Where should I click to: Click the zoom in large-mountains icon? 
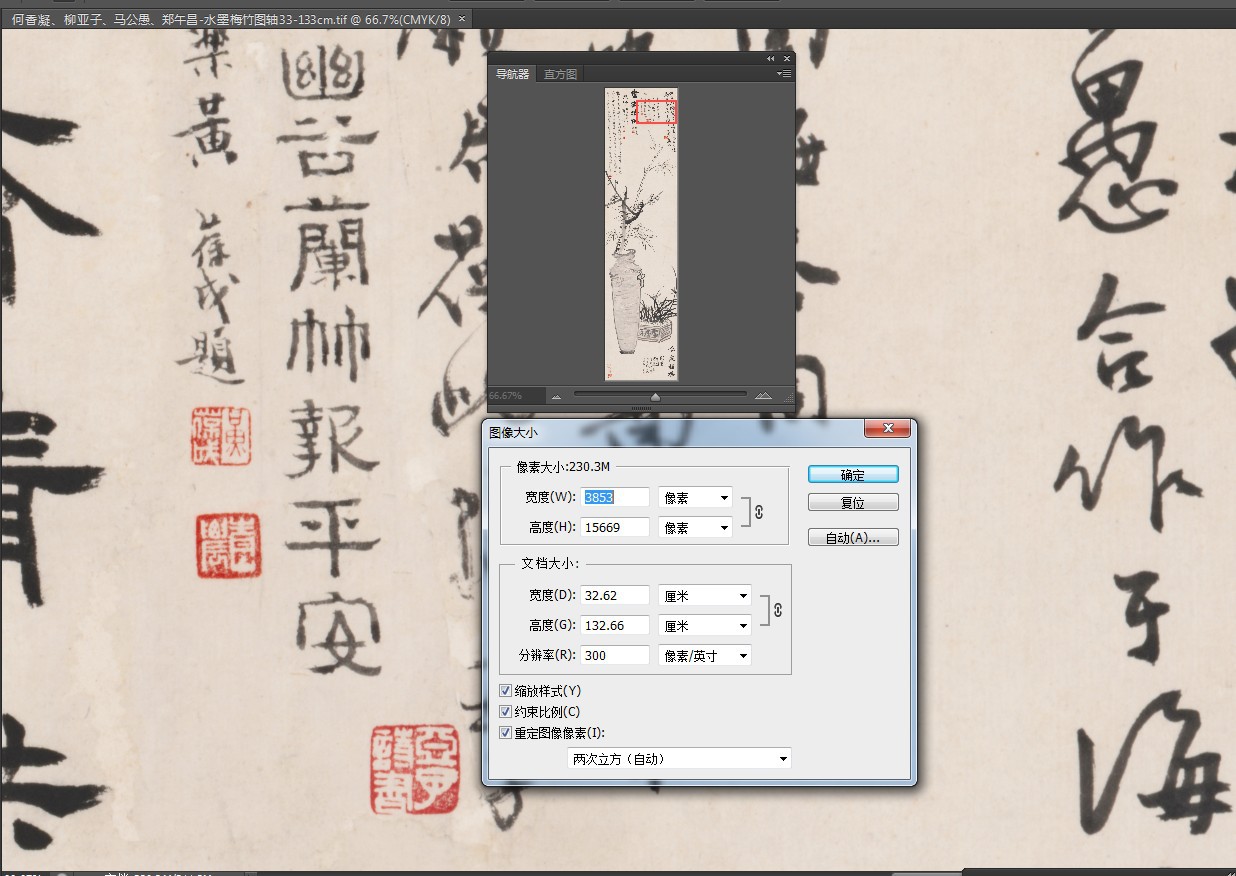point(763,396)
